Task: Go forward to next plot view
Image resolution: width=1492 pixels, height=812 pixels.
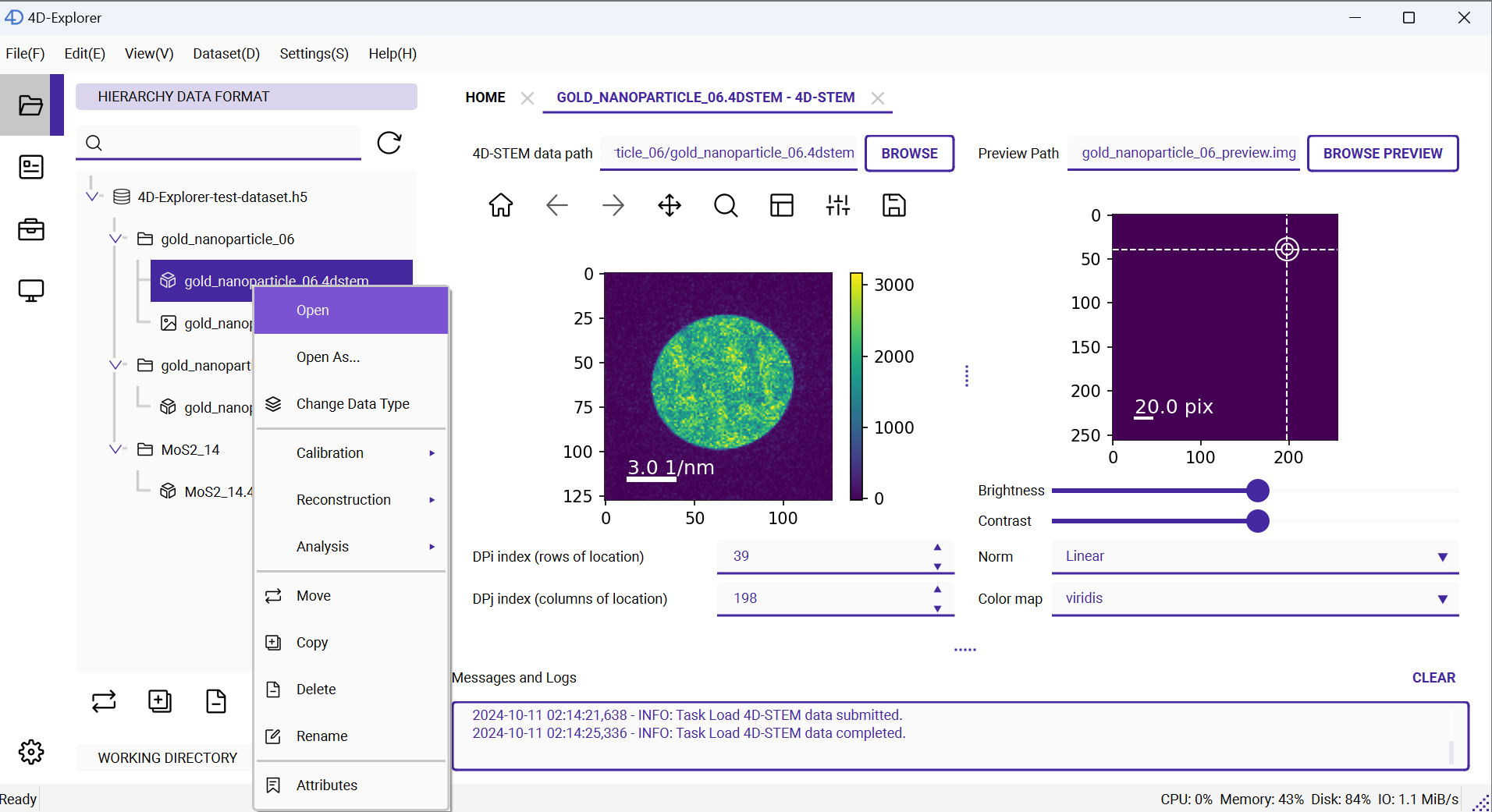Action: (613, 205)
